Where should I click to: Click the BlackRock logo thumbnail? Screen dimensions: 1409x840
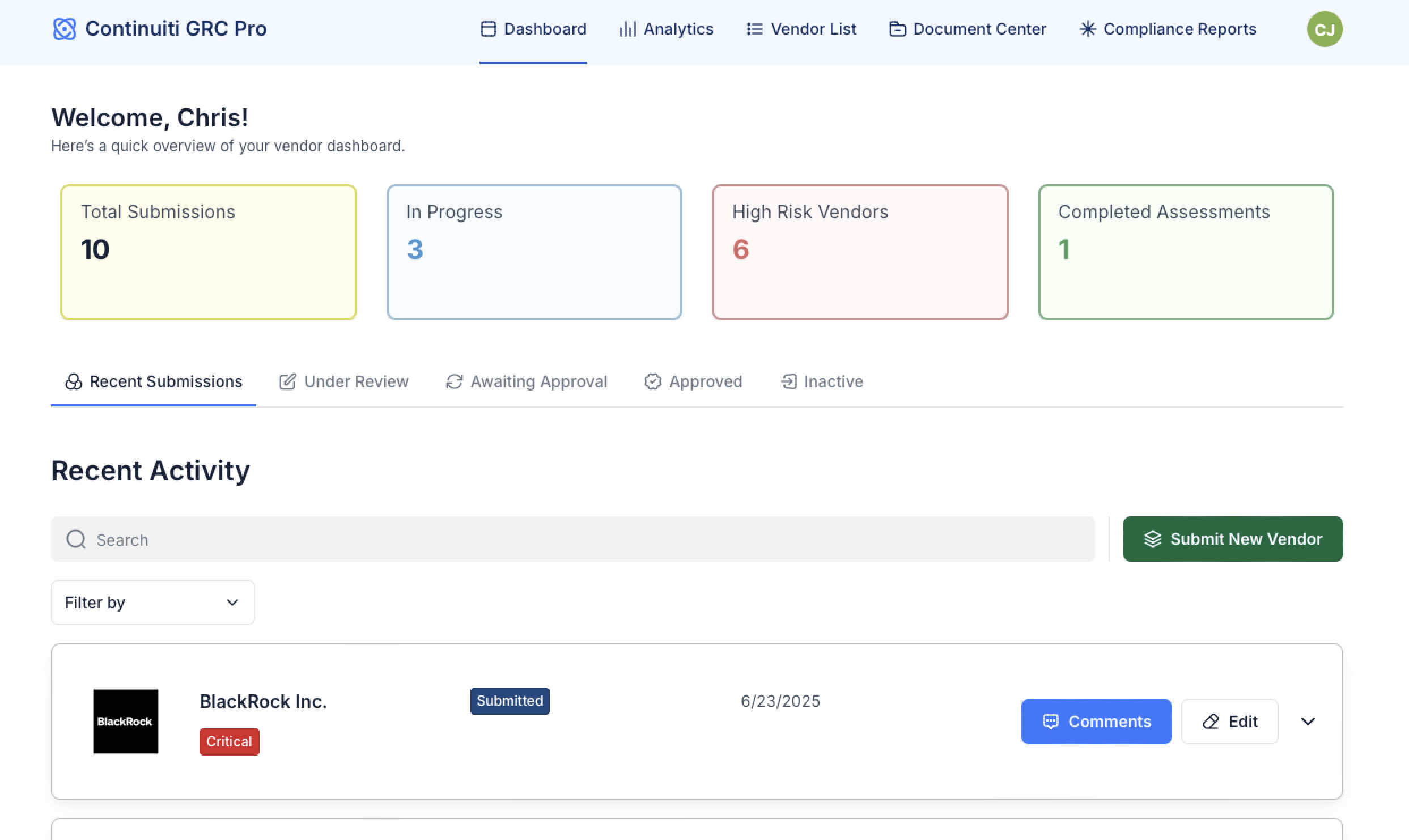[x=125, y=722]
